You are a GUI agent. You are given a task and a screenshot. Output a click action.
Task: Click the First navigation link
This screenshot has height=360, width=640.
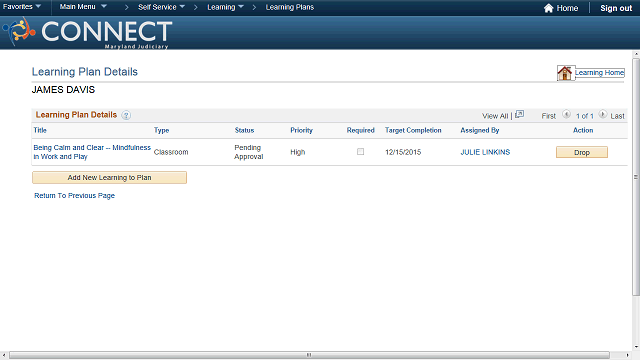point(549,116)
